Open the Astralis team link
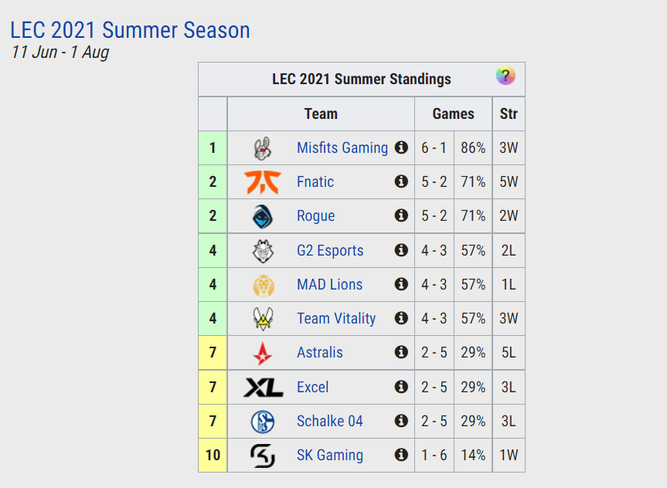Screen dimensions: 667x488 (x=319, y=352)
